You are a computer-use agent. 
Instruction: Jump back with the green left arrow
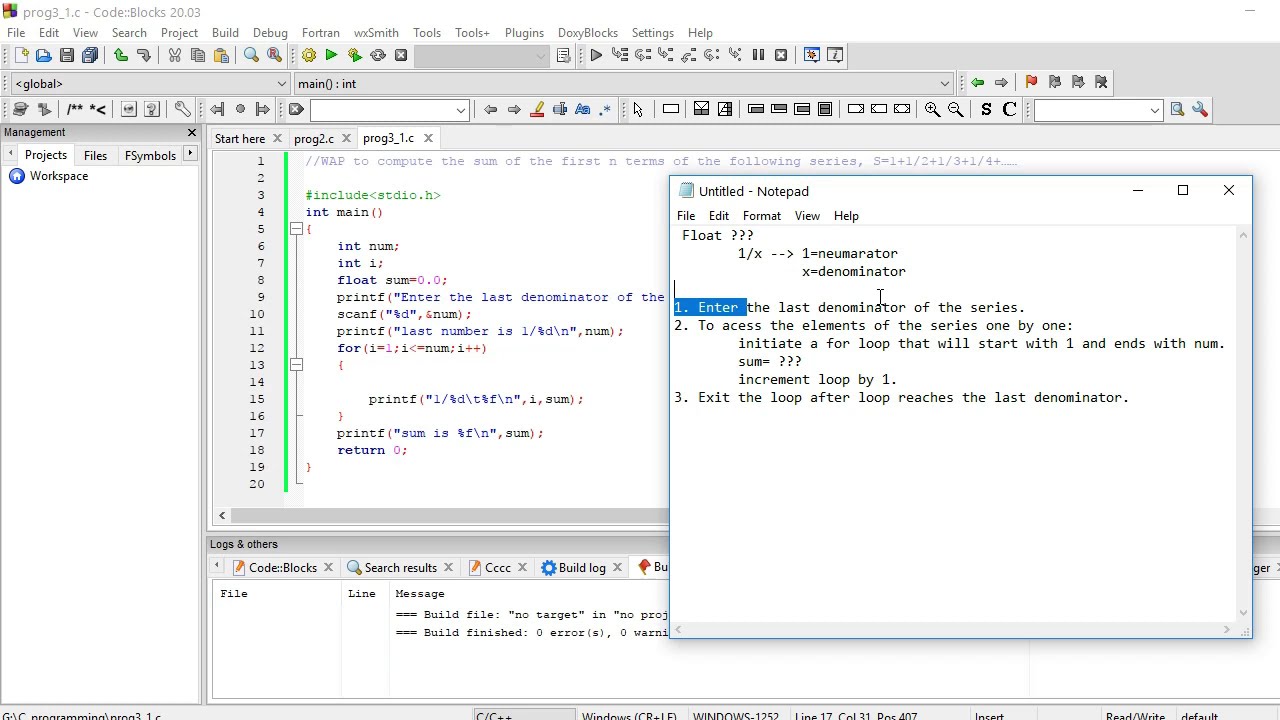click(977, 83)
